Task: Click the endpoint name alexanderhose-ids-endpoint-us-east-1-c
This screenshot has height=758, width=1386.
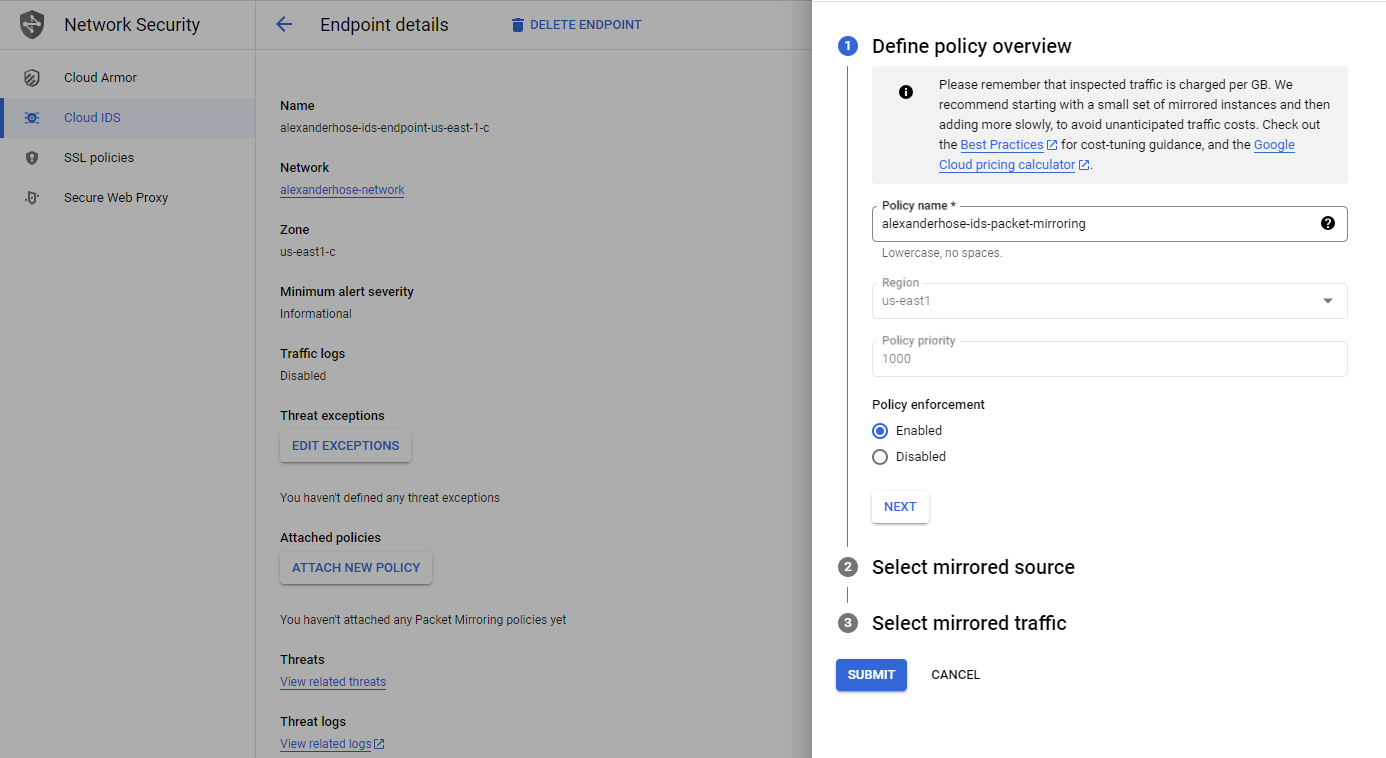Action: coord(384,128)
